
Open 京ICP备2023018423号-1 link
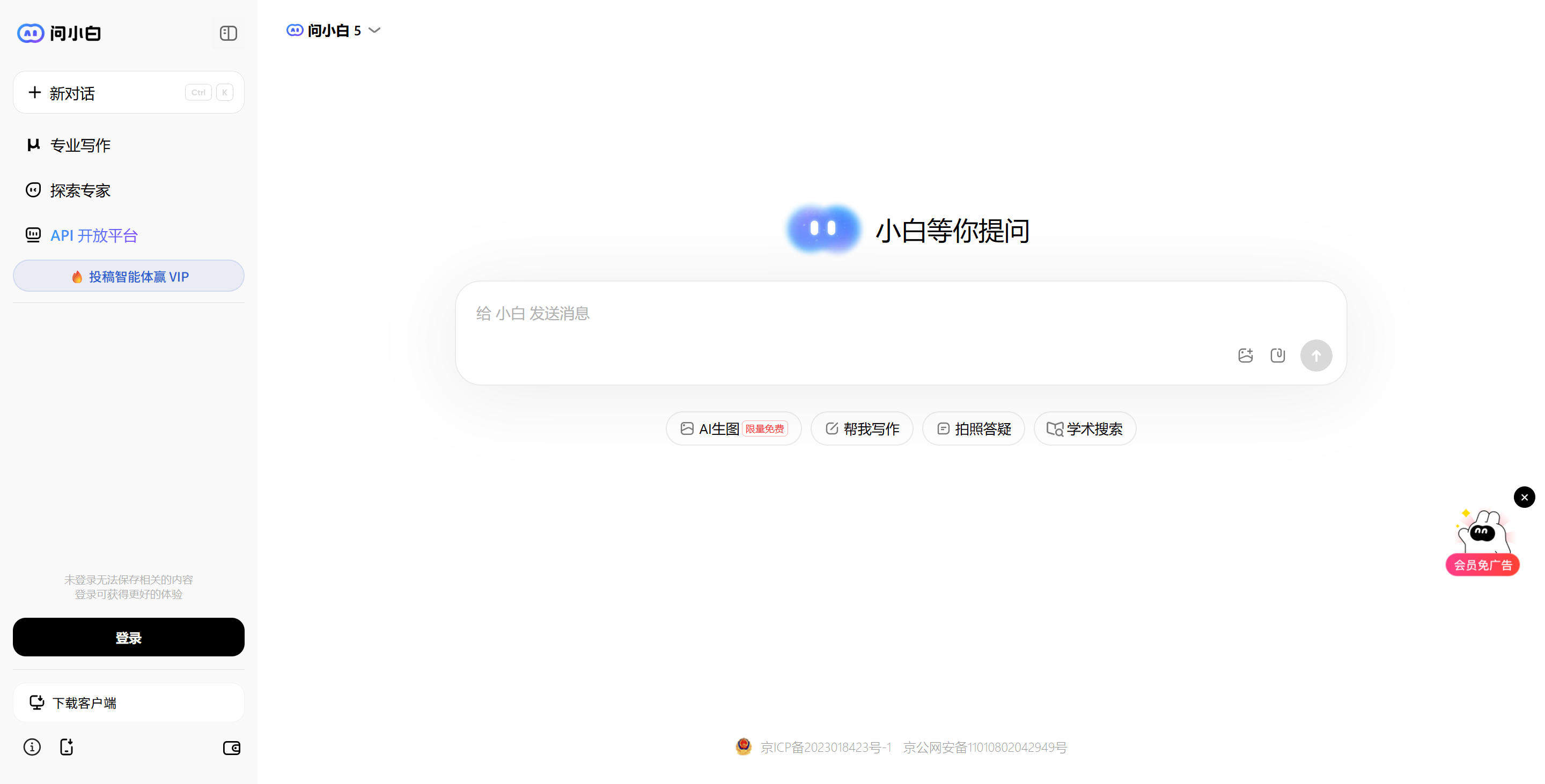[826, 748]
